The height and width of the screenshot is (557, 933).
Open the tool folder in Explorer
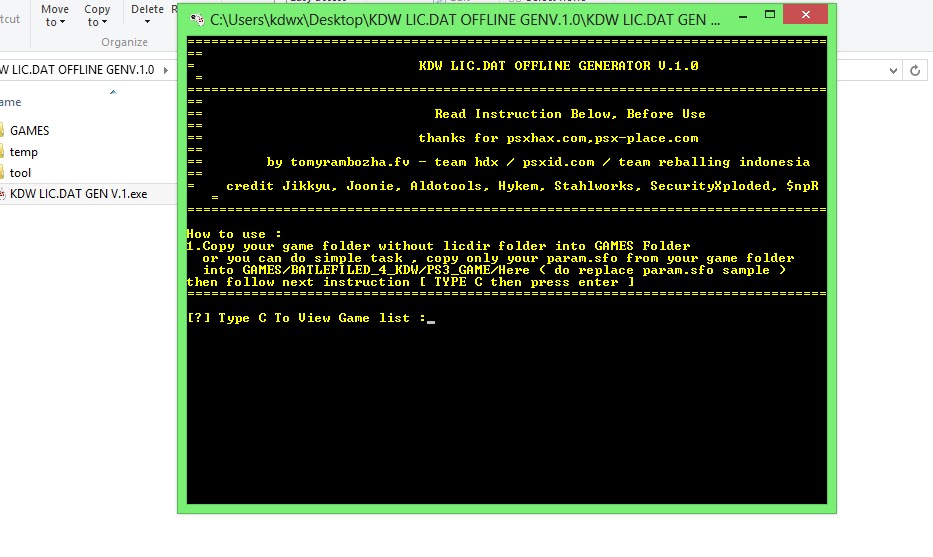(20, 173)
